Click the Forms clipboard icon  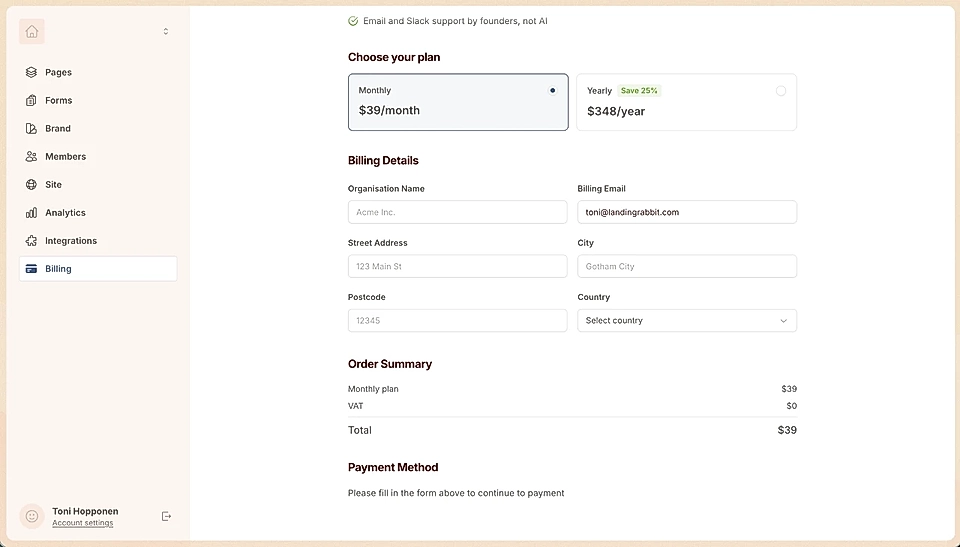pos(31,100)
